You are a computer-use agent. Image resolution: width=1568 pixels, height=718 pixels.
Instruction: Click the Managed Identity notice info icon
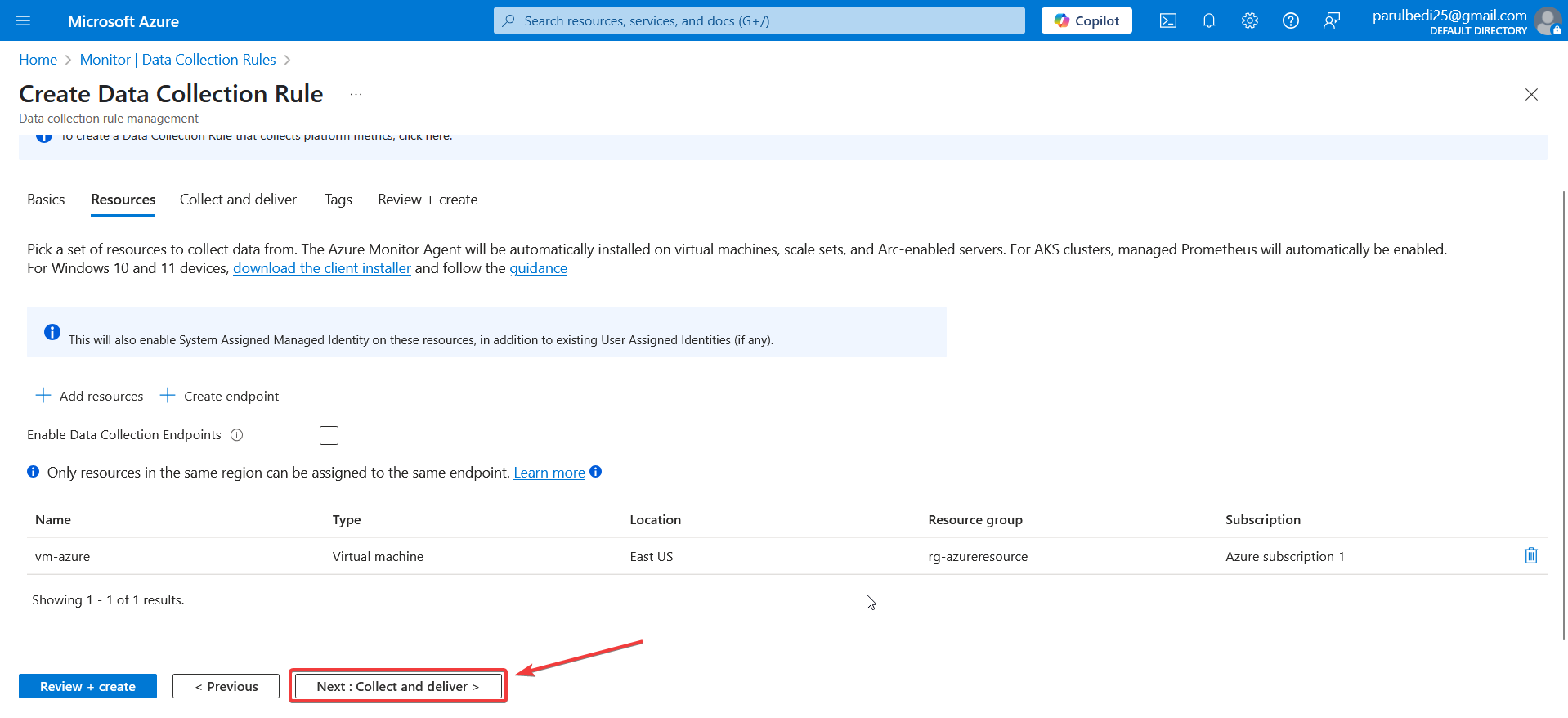(x=52, y=332)
